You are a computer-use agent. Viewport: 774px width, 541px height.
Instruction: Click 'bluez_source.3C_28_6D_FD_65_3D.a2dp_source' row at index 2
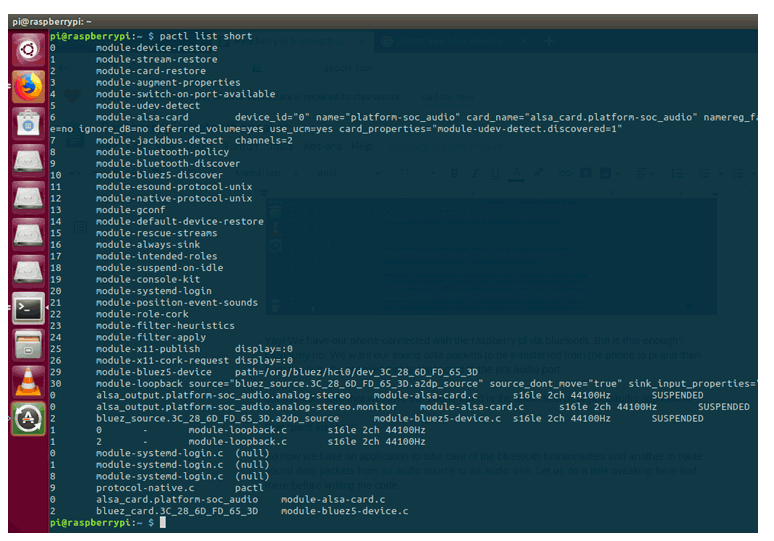(x=217, y=419)
